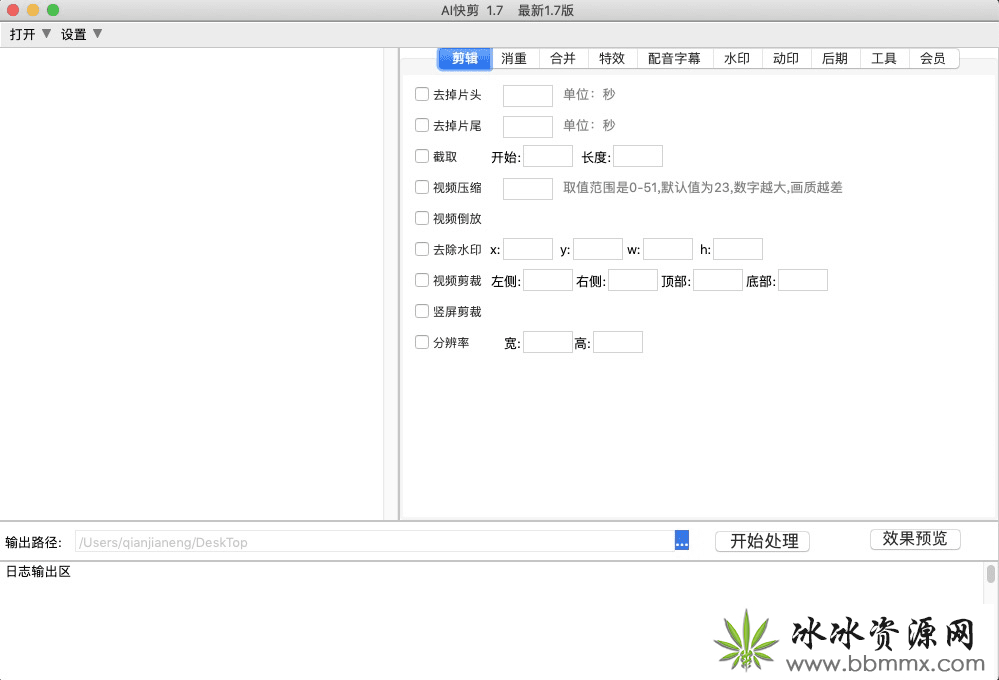The width and height of the screenshot is (999, 680).
Task: Switch to the 会员 tab
Action: coord(933,59)
